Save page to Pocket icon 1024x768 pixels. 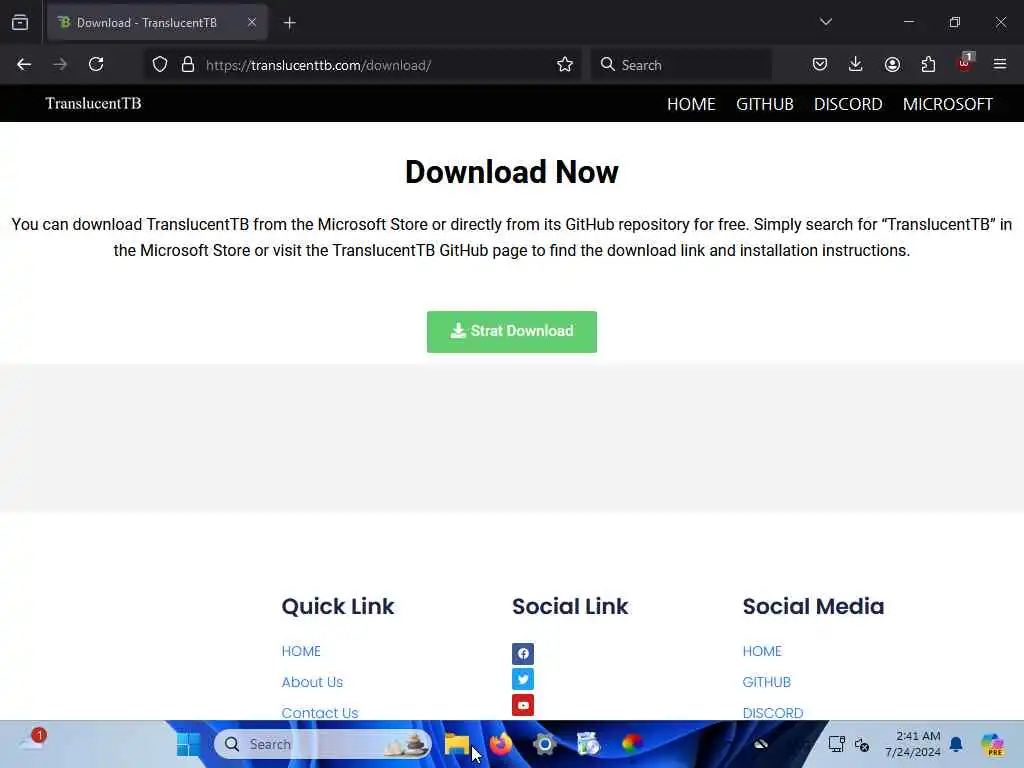pos(820,65)
